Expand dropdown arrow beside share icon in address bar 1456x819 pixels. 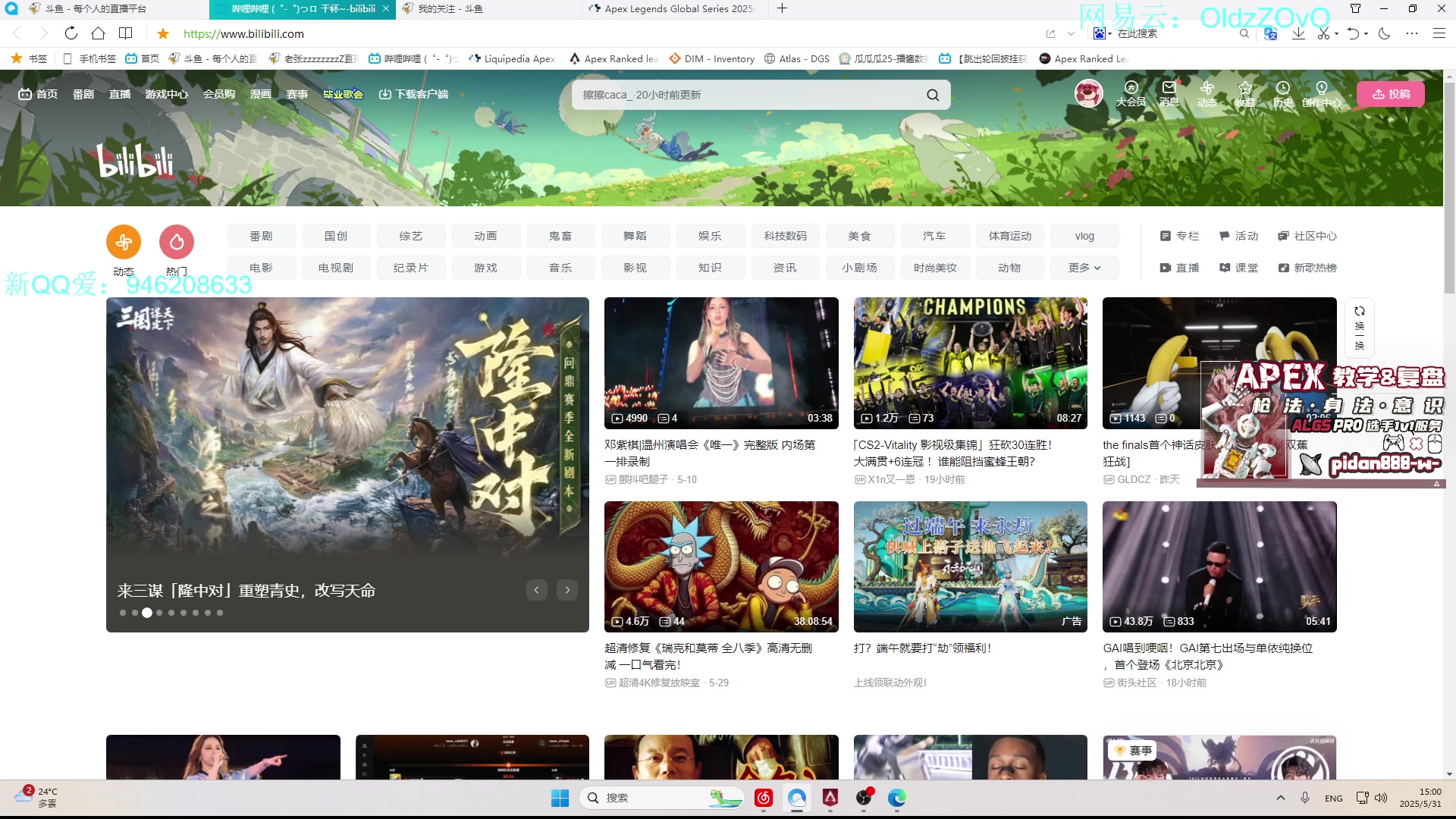[x=1071, y=33]
